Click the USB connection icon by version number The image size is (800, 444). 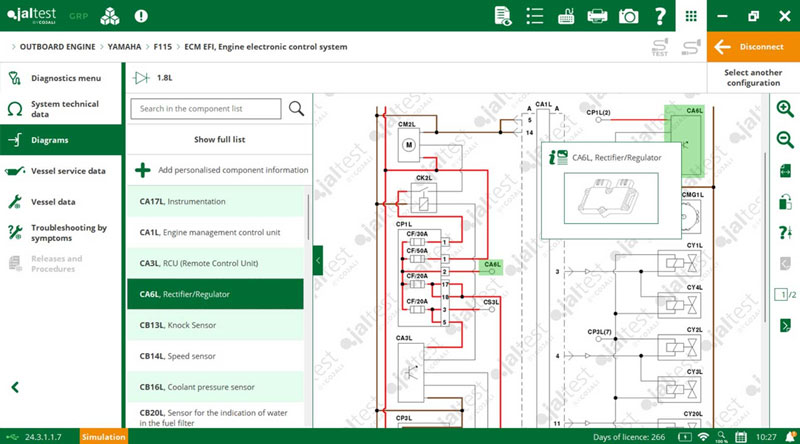[13, 437]
